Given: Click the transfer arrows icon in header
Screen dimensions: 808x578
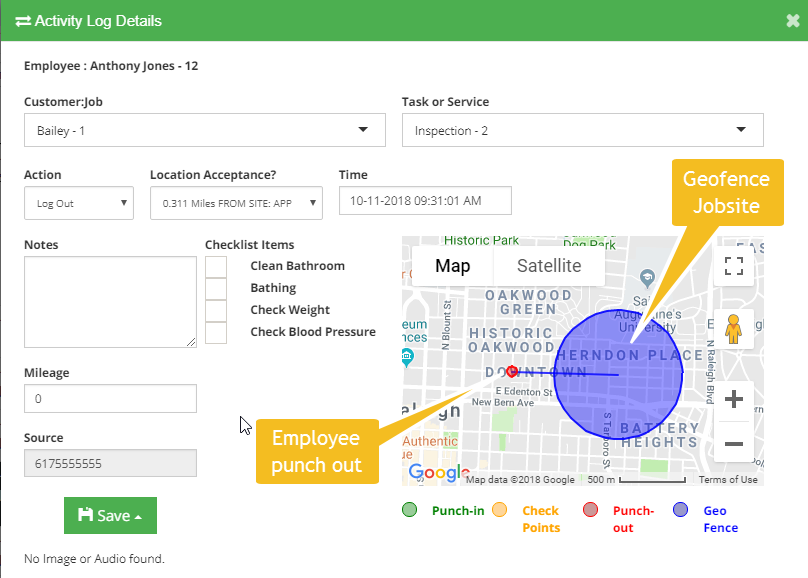Looking at the screenshot, I should 23,21.
